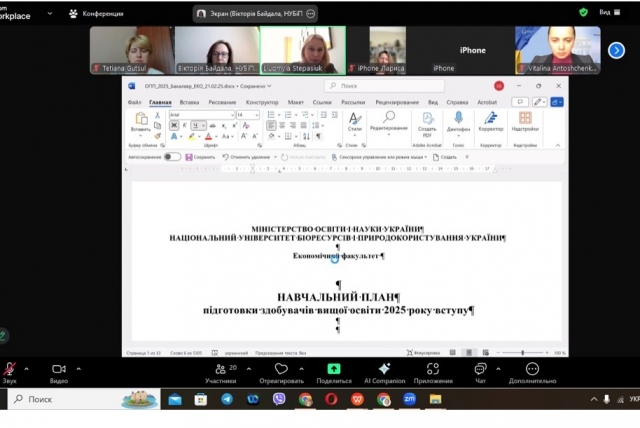Decrease paragraph indent
640x428 pixels.
[x=324, y=115]
